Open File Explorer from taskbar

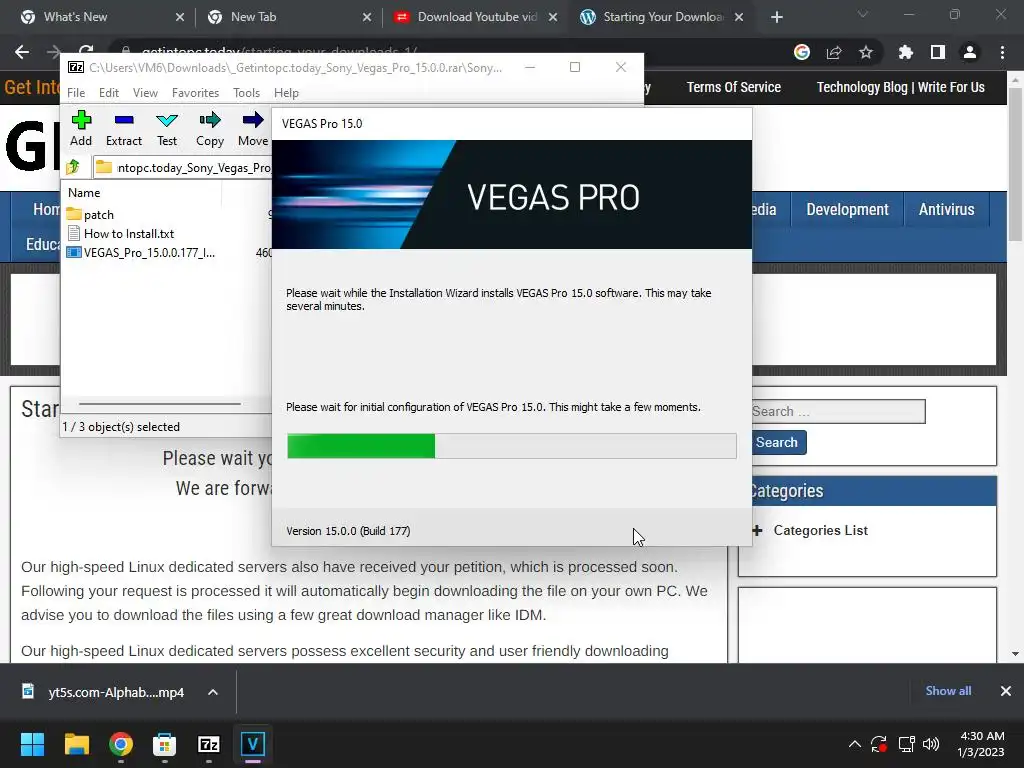click(x=76, y=744)
